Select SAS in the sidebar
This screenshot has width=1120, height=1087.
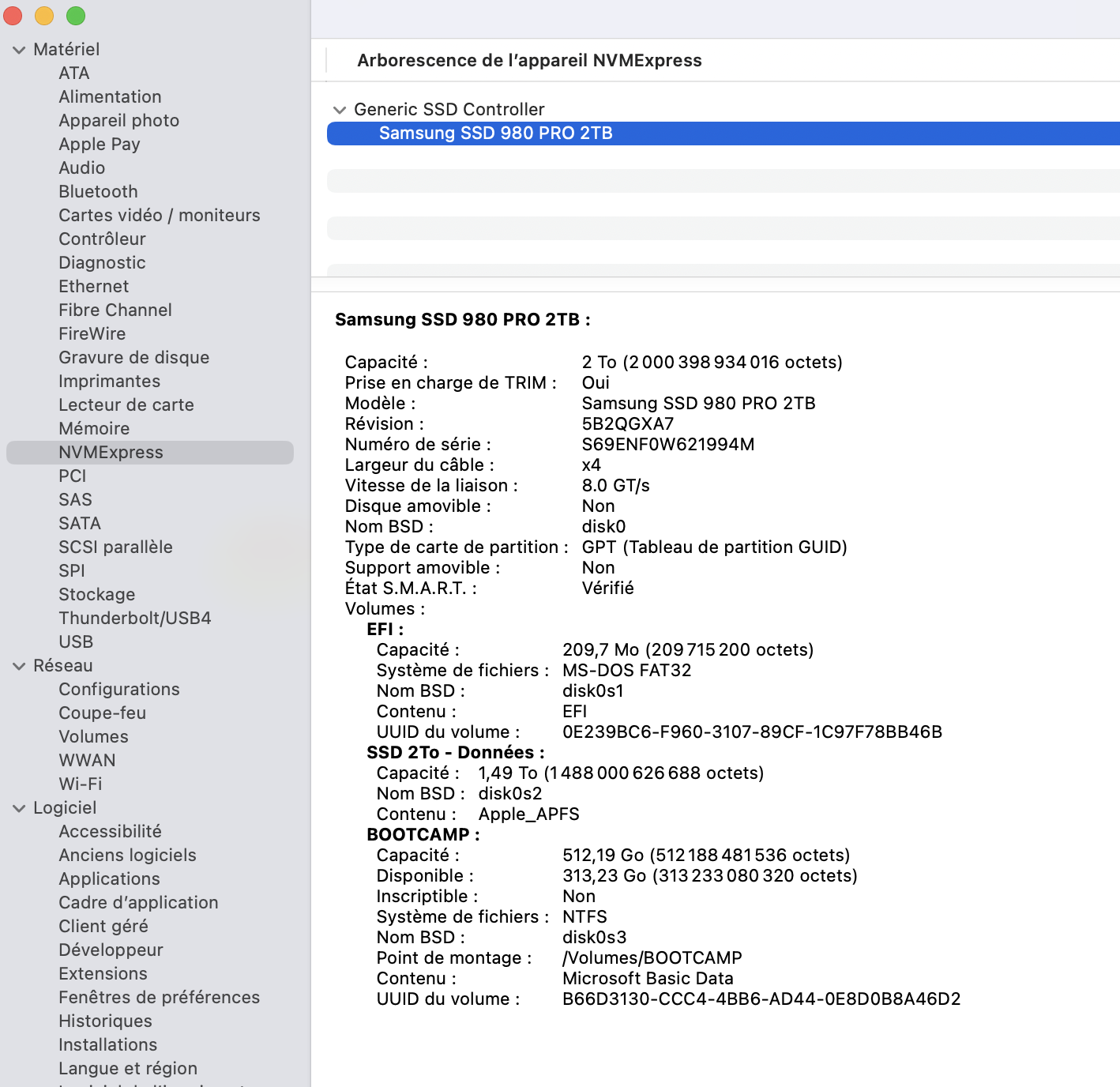point(75,499)
